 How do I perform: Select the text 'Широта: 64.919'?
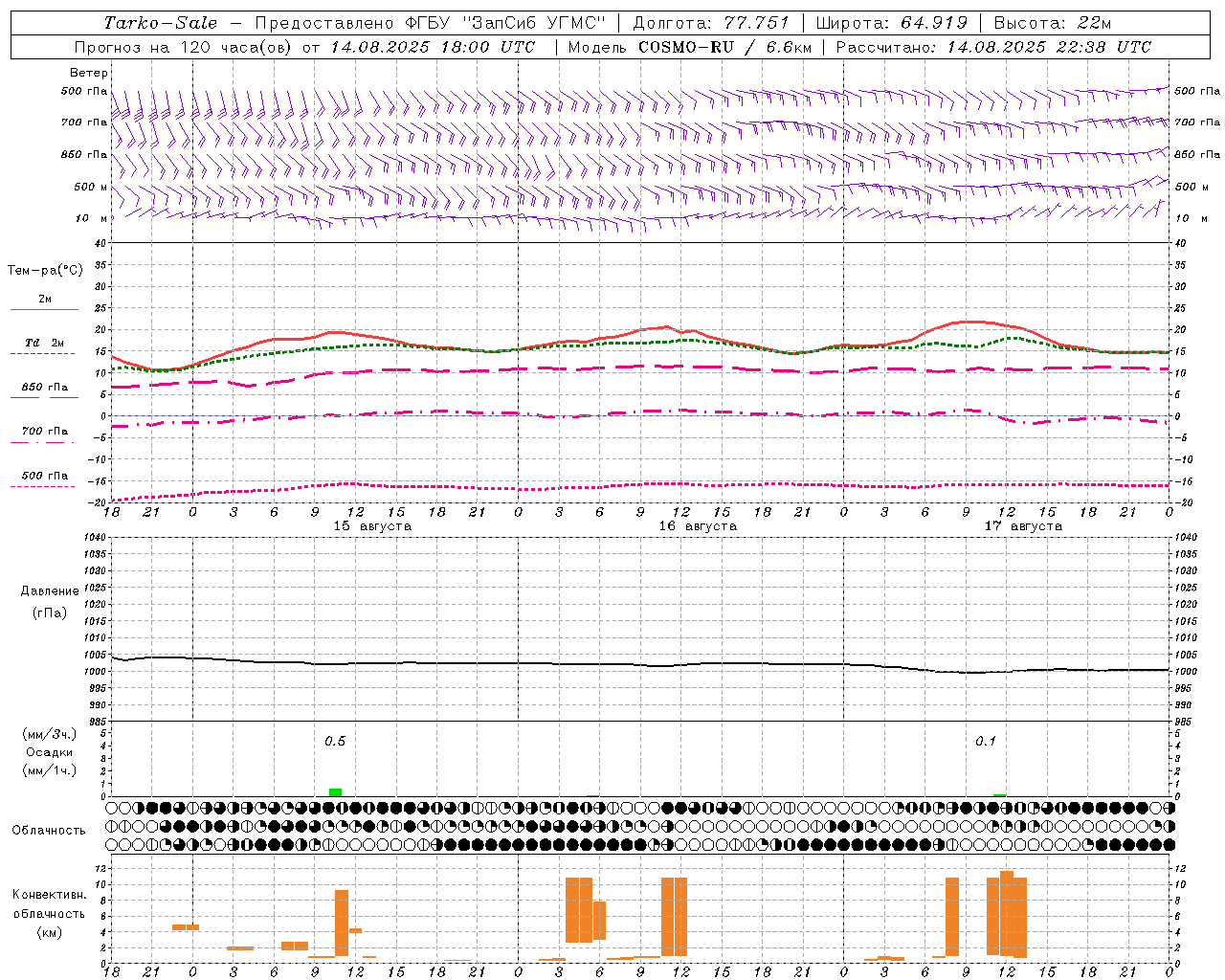point(892,23)
